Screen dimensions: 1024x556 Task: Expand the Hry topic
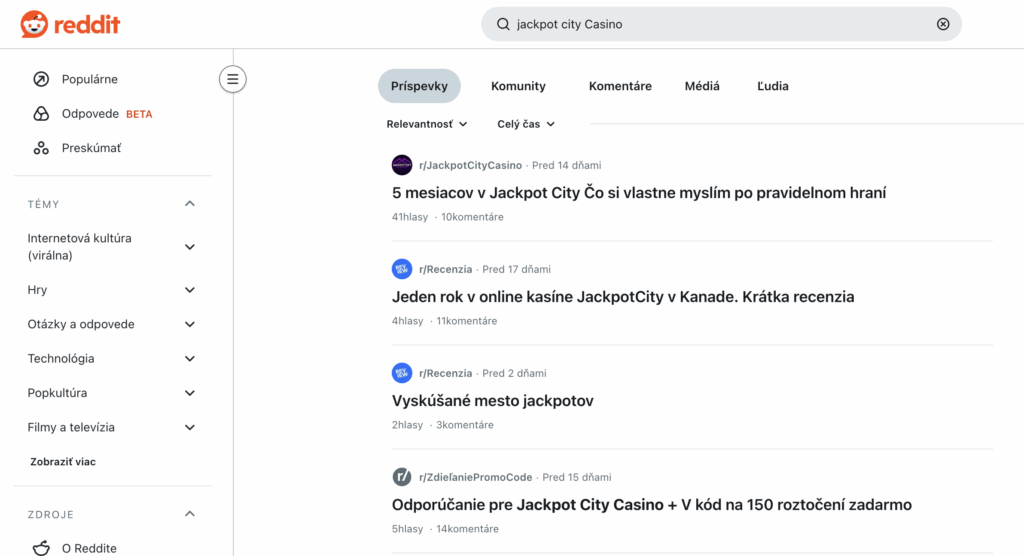point(190,290)
